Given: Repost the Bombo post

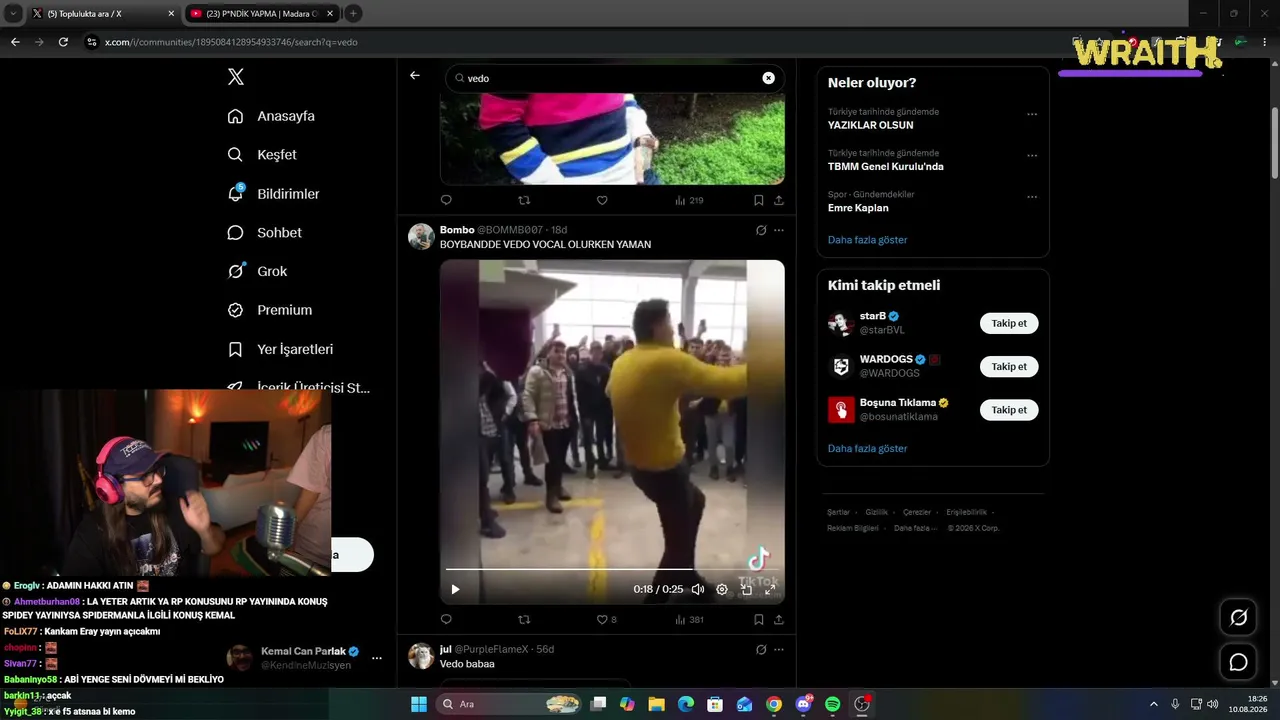Looking at the screenshot, I should [524, 620].
